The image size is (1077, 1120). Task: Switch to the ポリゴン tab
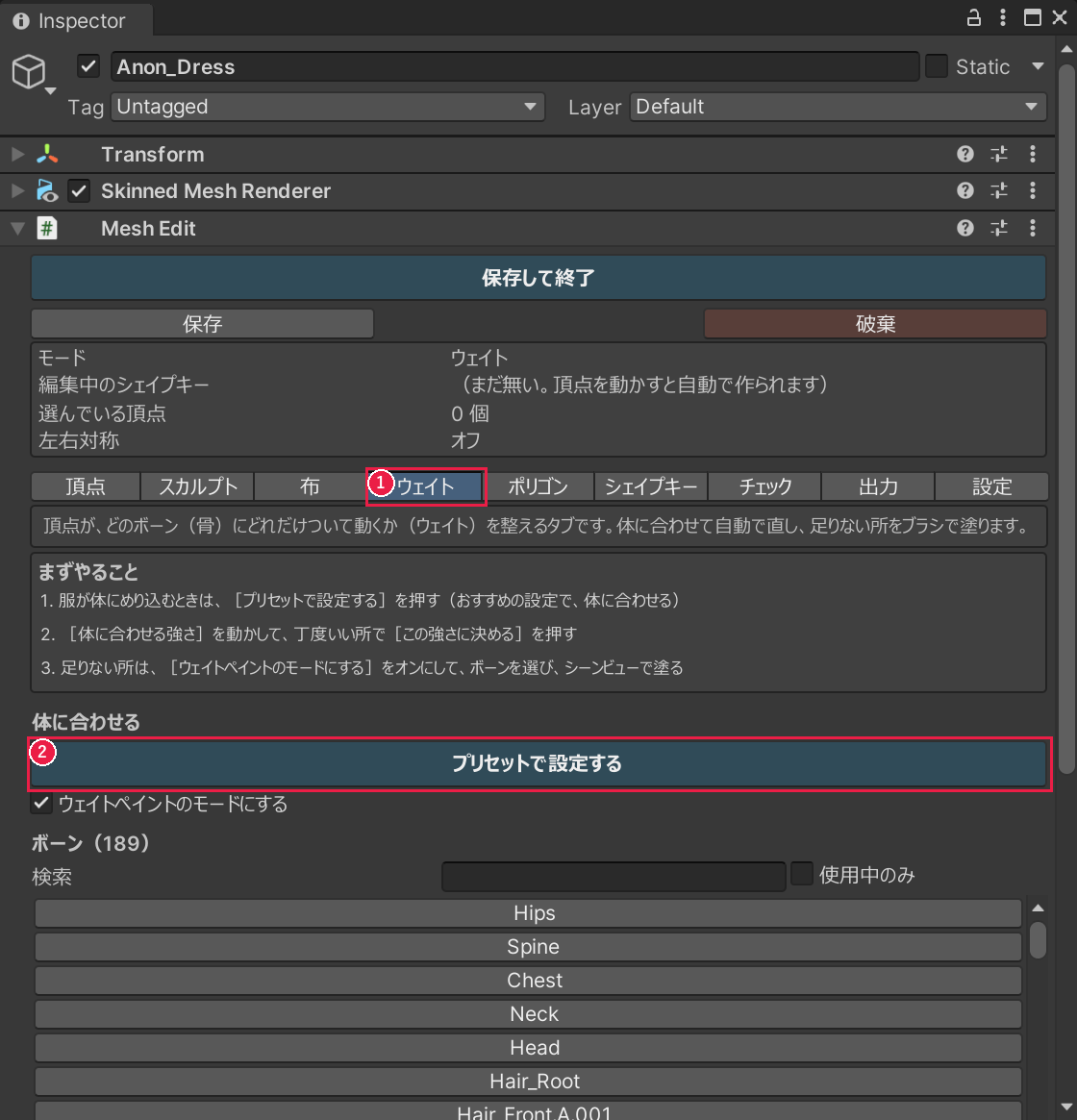[538, 486]
